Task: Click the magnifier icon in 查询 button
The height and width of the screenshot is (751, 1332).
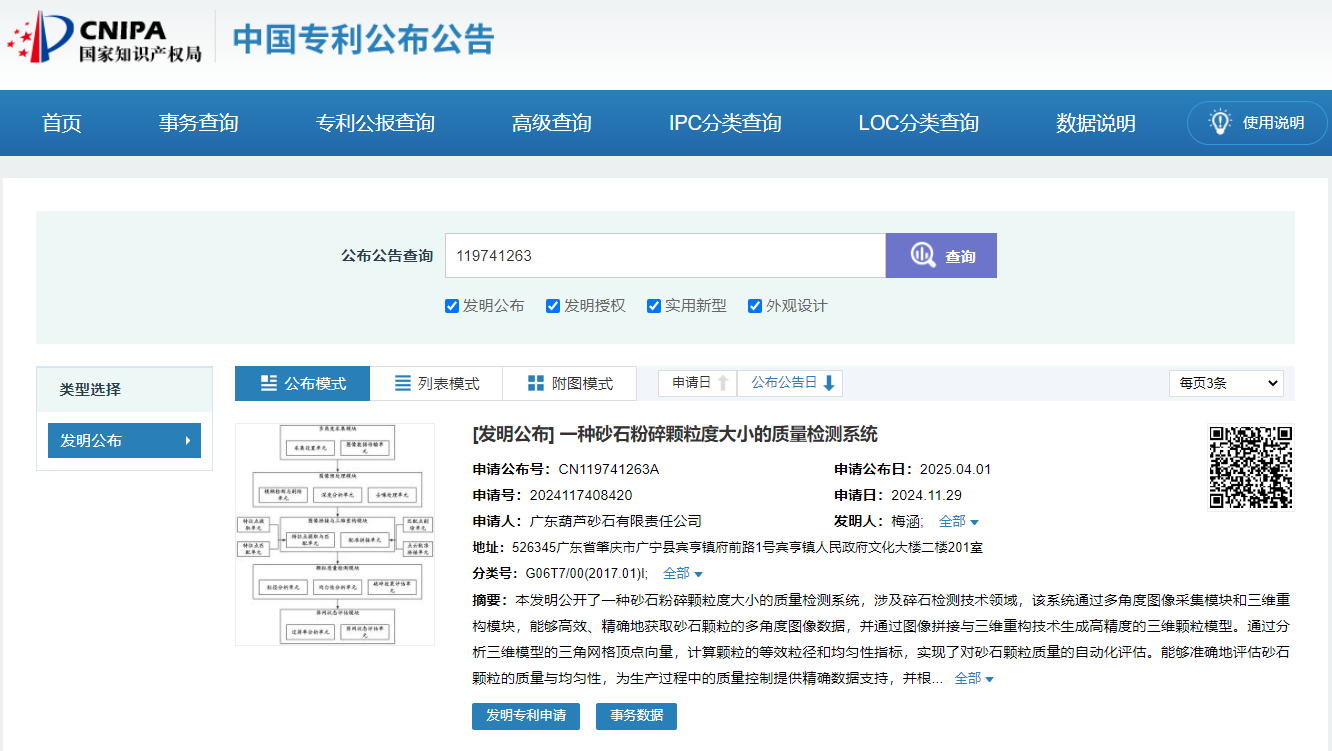Action: 922,256
